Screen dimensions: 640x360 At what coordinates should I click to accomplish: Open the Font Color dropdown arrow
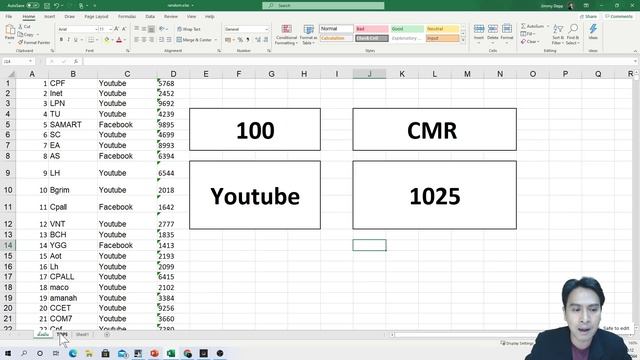point(124,40)
